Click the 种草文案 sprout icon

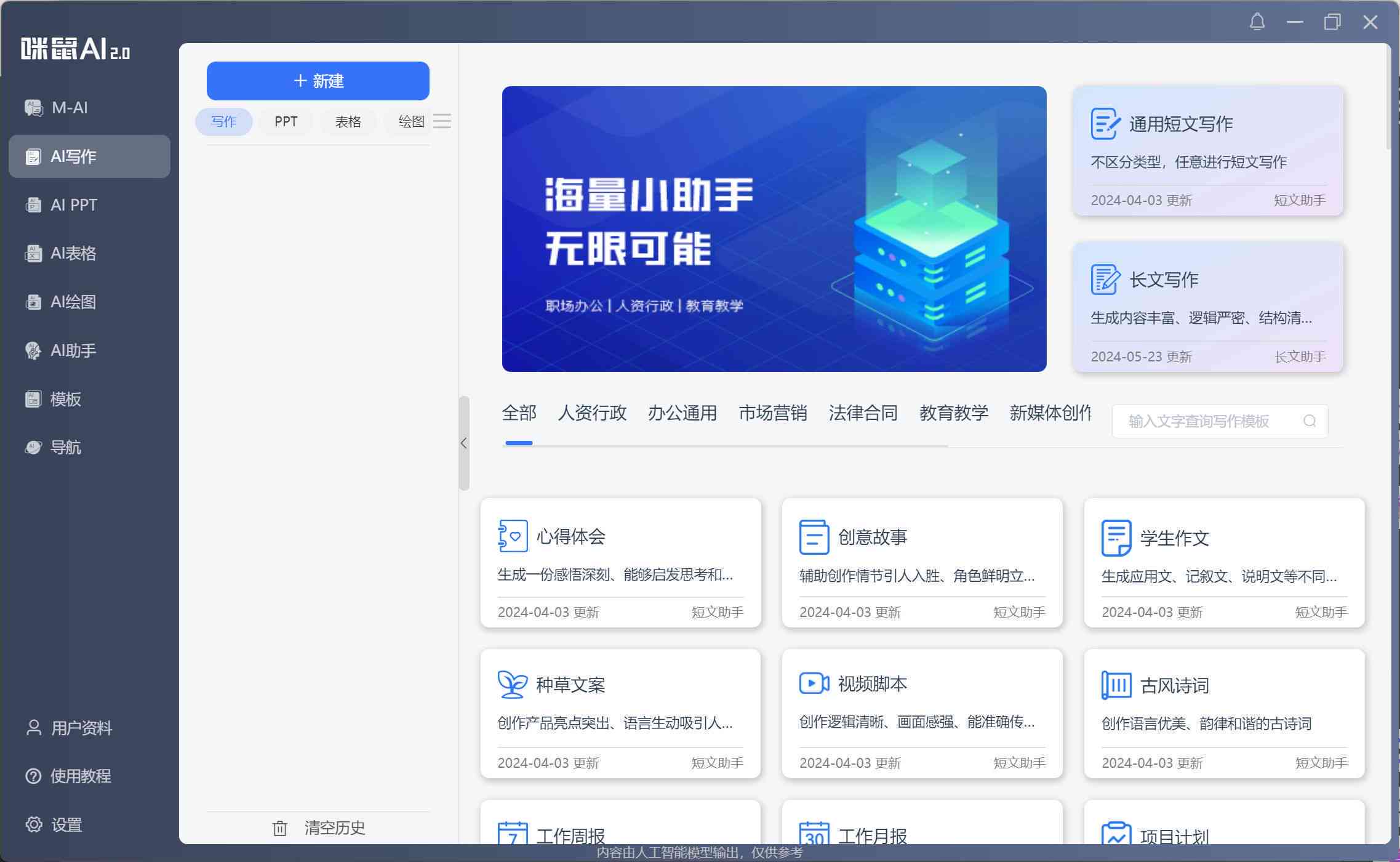pyautogui.click(x=513, y=684)
